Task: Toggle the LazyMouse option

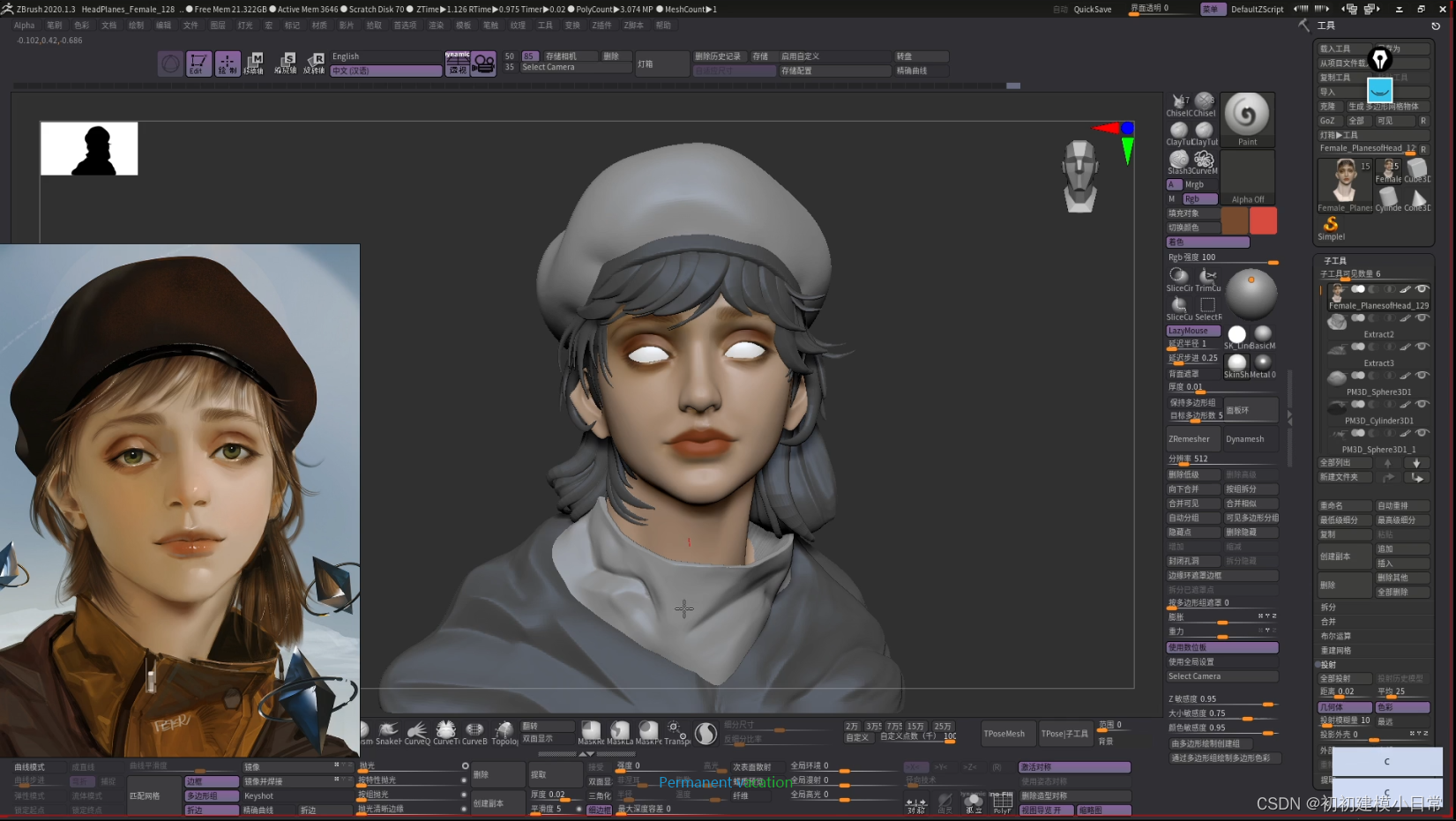Action: [x=1192, y=331]
